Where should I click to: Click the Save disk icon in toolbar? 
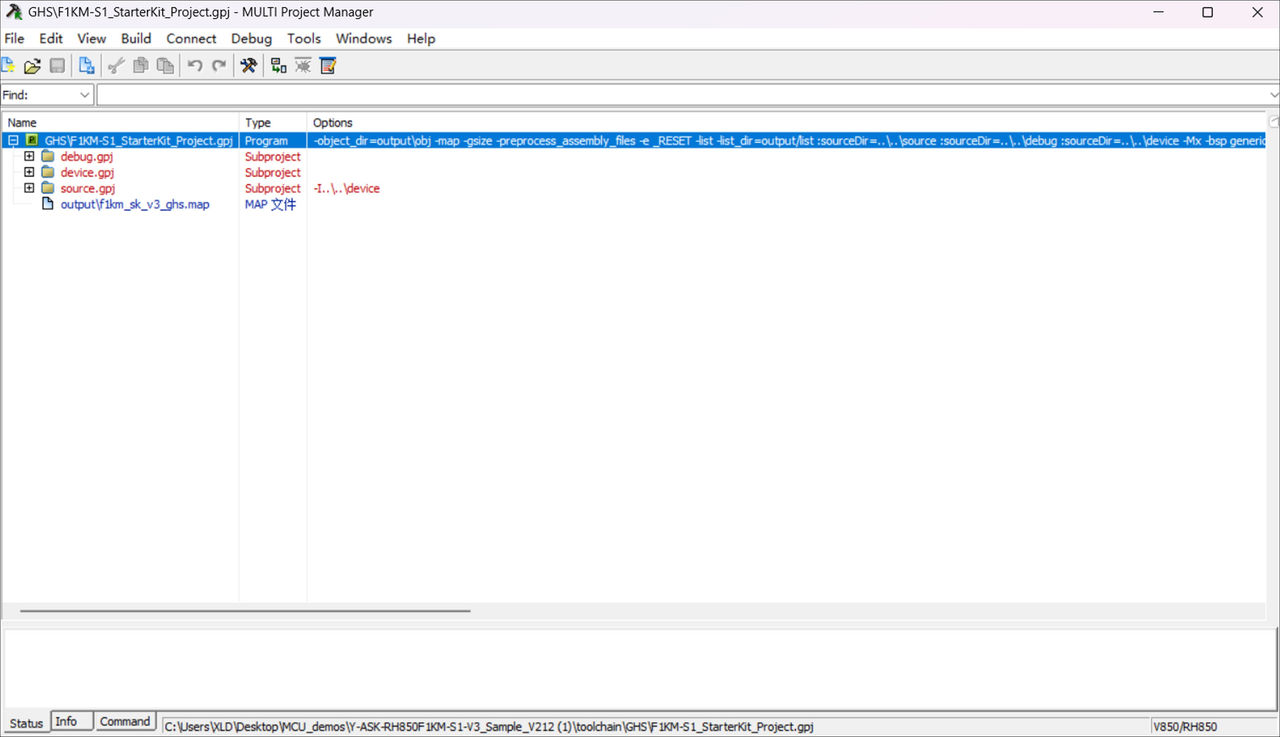coord(57,66)
